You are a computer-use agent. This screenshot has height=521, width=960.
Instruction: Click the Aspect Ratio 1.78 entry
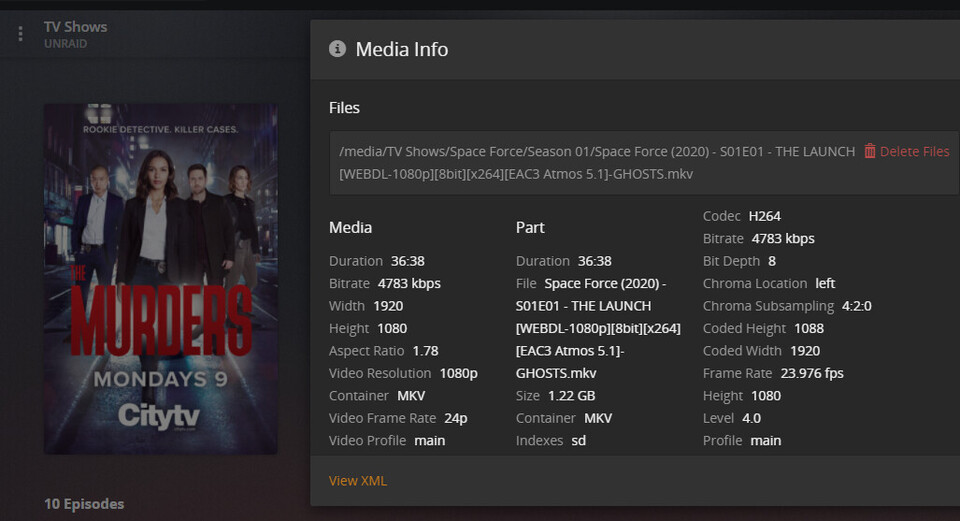coord(383,351)
